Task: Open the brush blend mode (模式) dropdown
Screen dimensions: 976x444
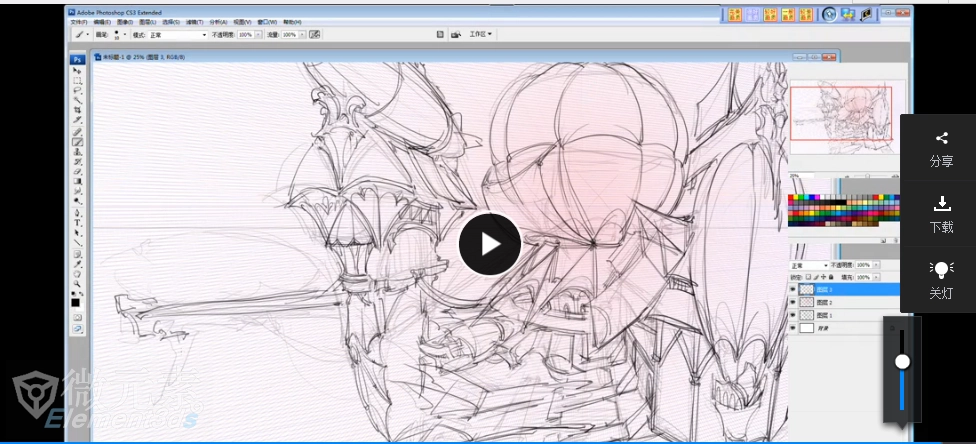Action: [177, 34]
